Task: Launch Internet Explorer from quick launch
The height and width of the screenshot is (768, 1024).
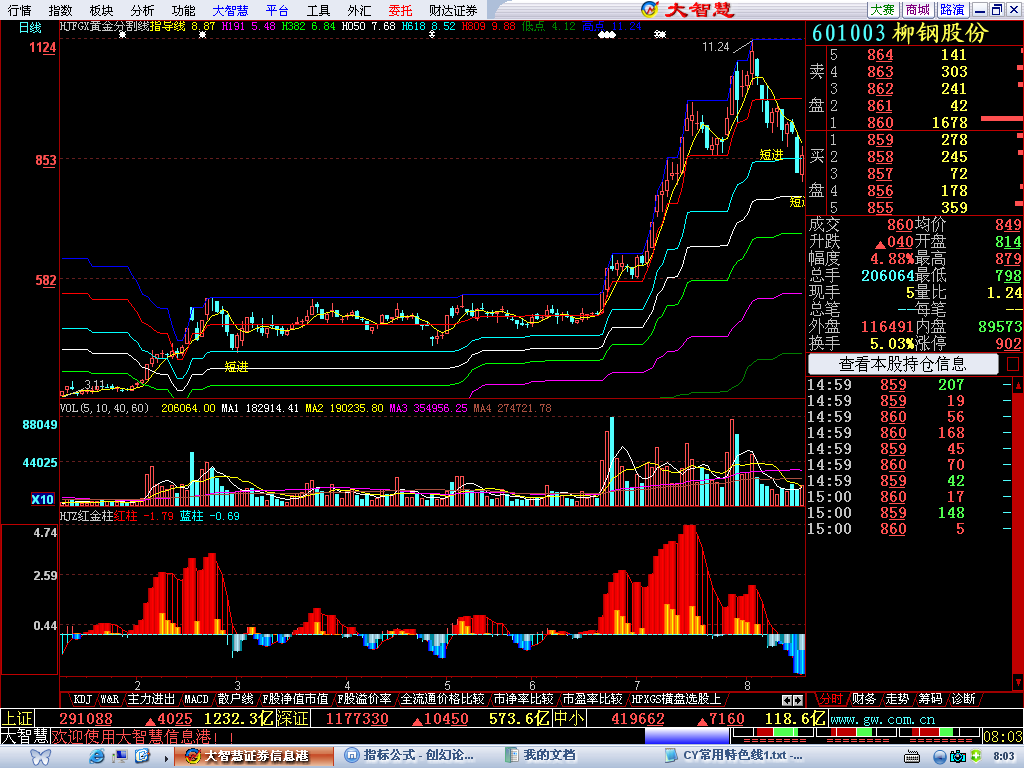Action: (x=97, y=756)
